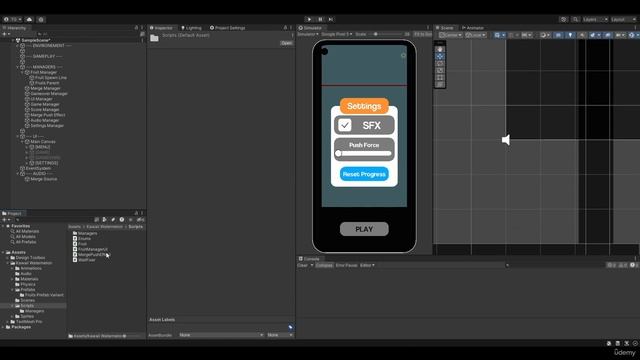Click the Pause button in the top toolbar
This screenshot has height=360, width=640.
click(320, 19)
